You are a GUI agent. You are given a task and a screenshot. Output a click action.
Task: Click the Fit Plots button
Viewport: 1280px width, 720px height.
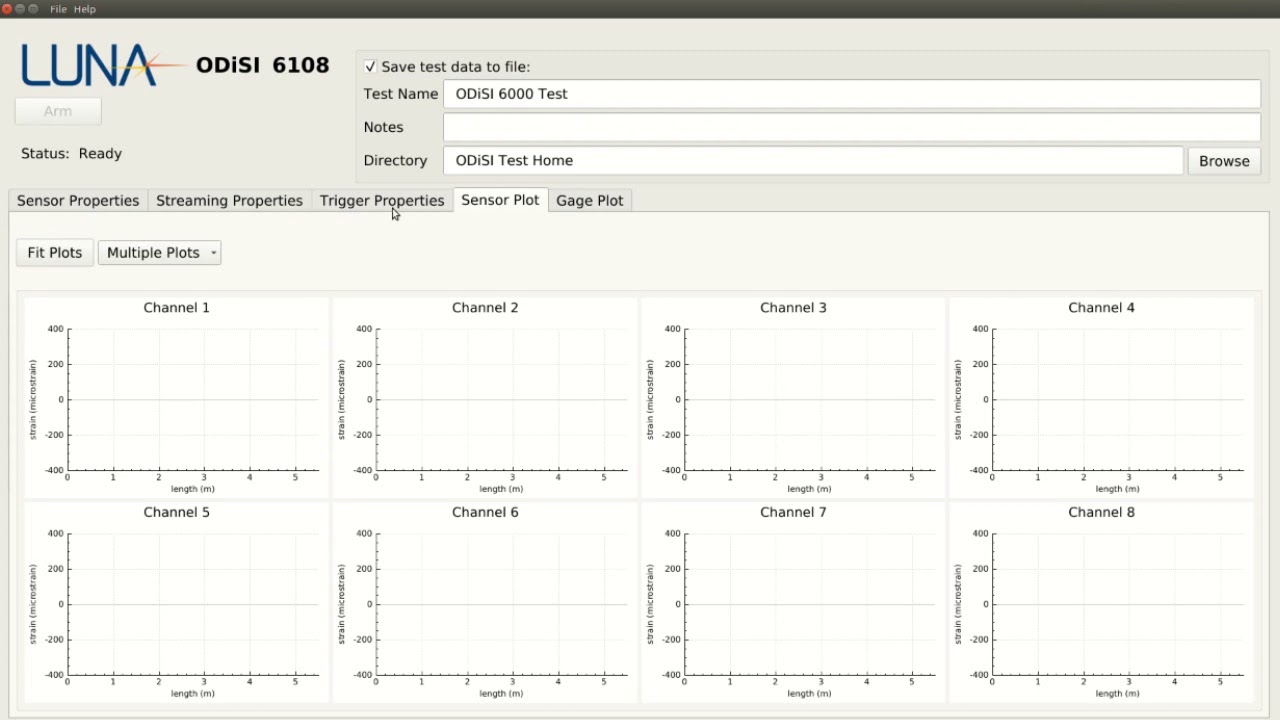point(55,253)
